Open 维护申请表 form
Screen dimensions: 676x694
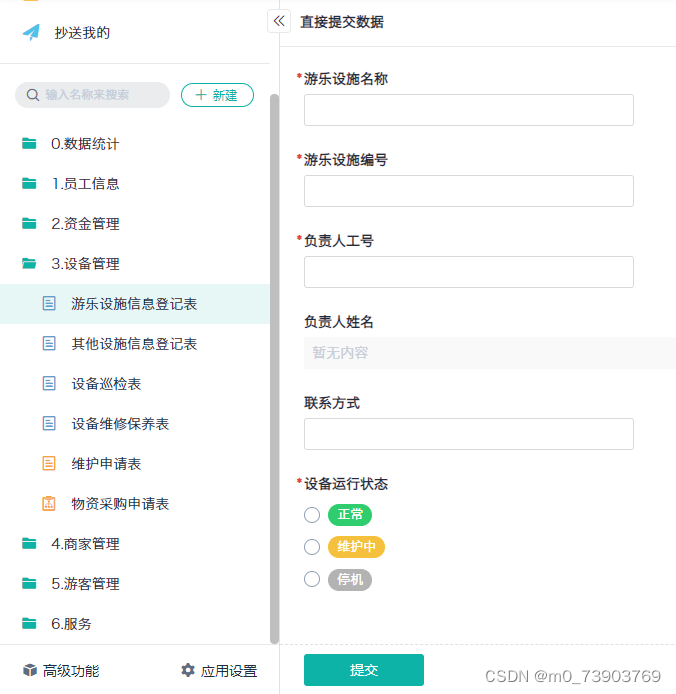pyautogui.click(x=135, y=463)
